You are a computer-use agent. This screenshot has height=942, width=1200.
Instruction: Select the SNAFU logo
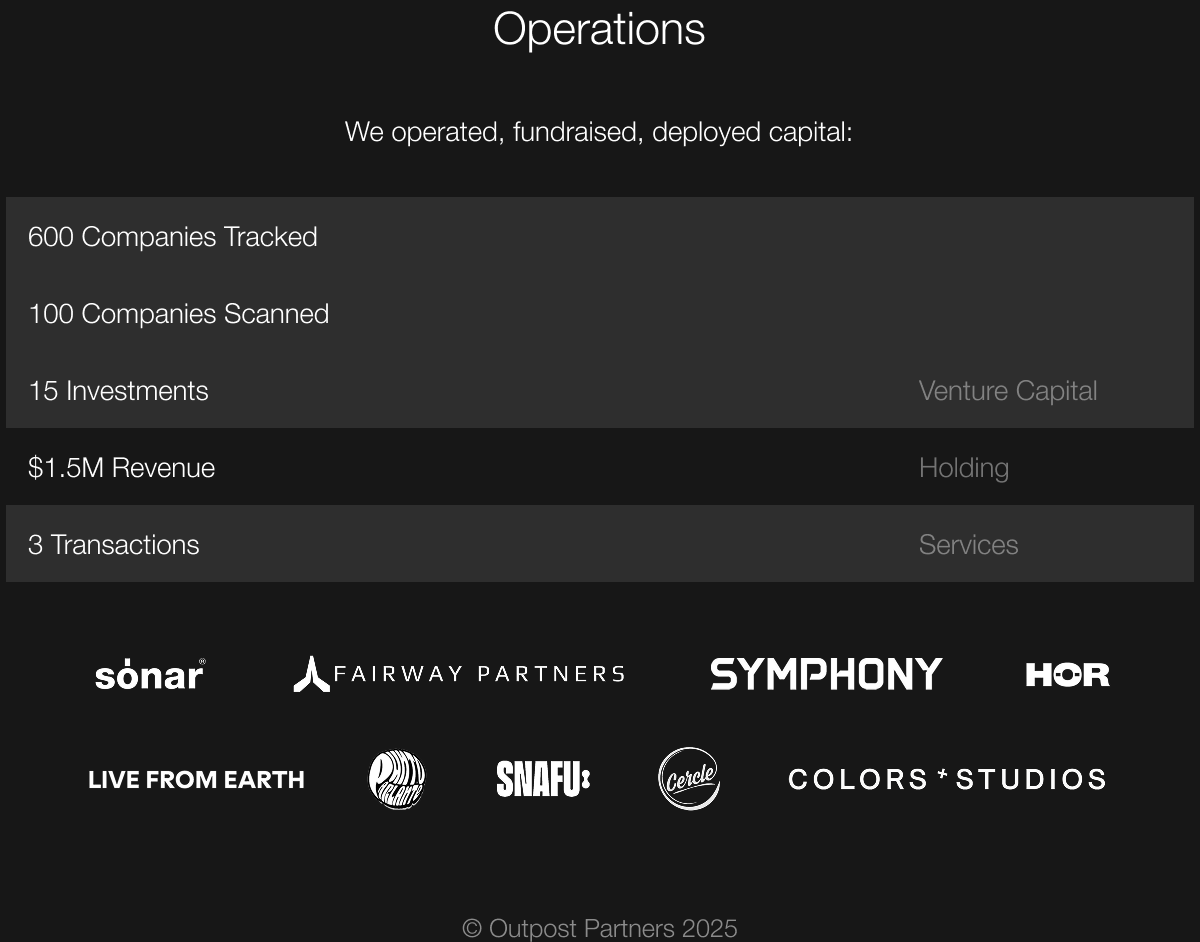[x=543, y=780]
